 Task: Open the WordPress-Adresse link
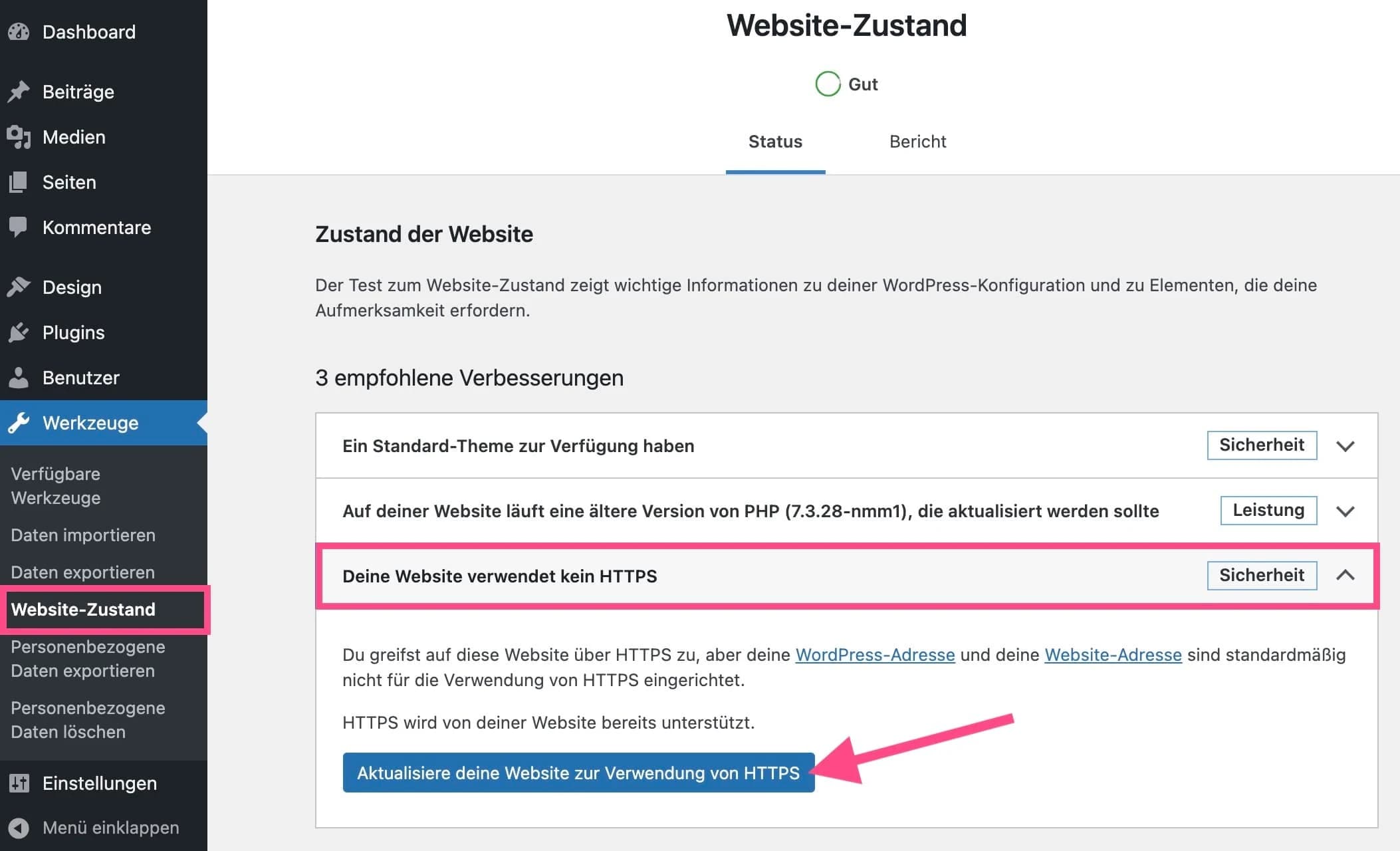[x=874, y=655]
